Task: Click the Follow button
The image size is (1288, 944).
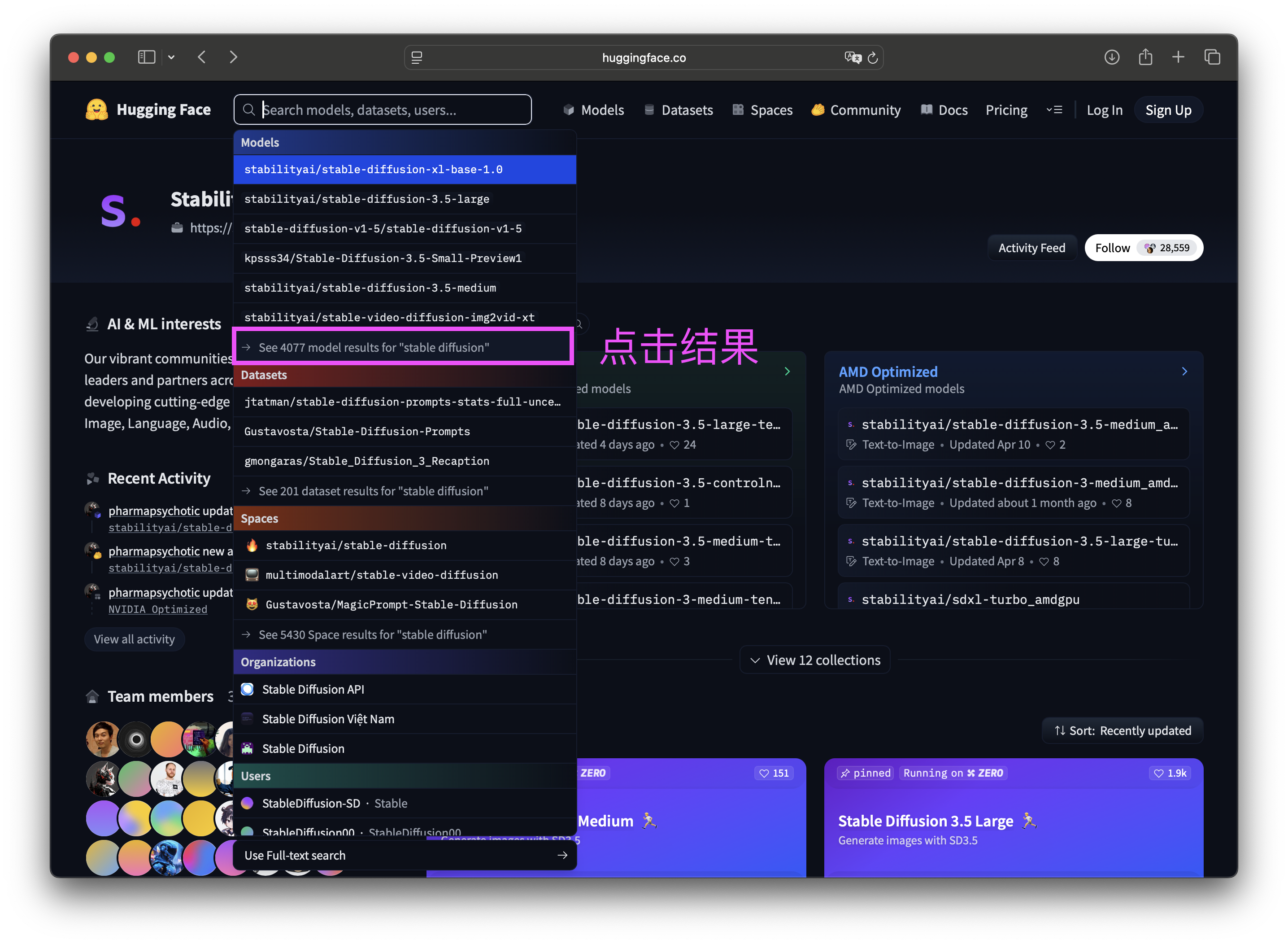Action: [1112, 248]
